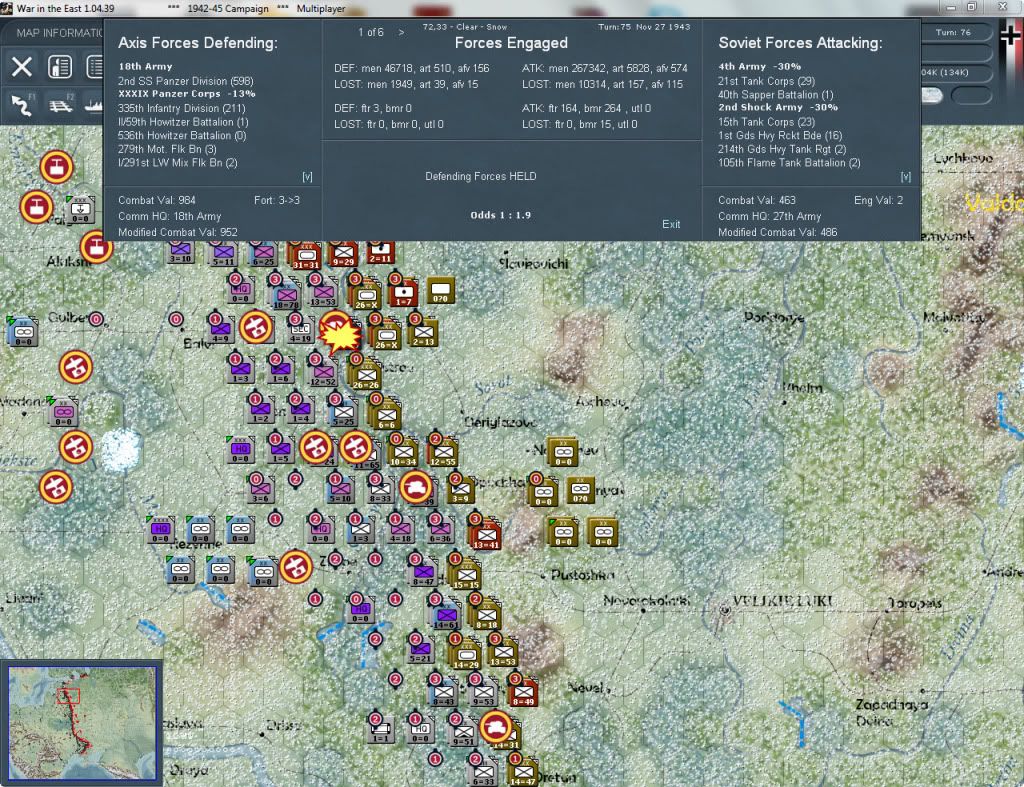Click the red viewport rectangle on minimap

tap(69, 696)
